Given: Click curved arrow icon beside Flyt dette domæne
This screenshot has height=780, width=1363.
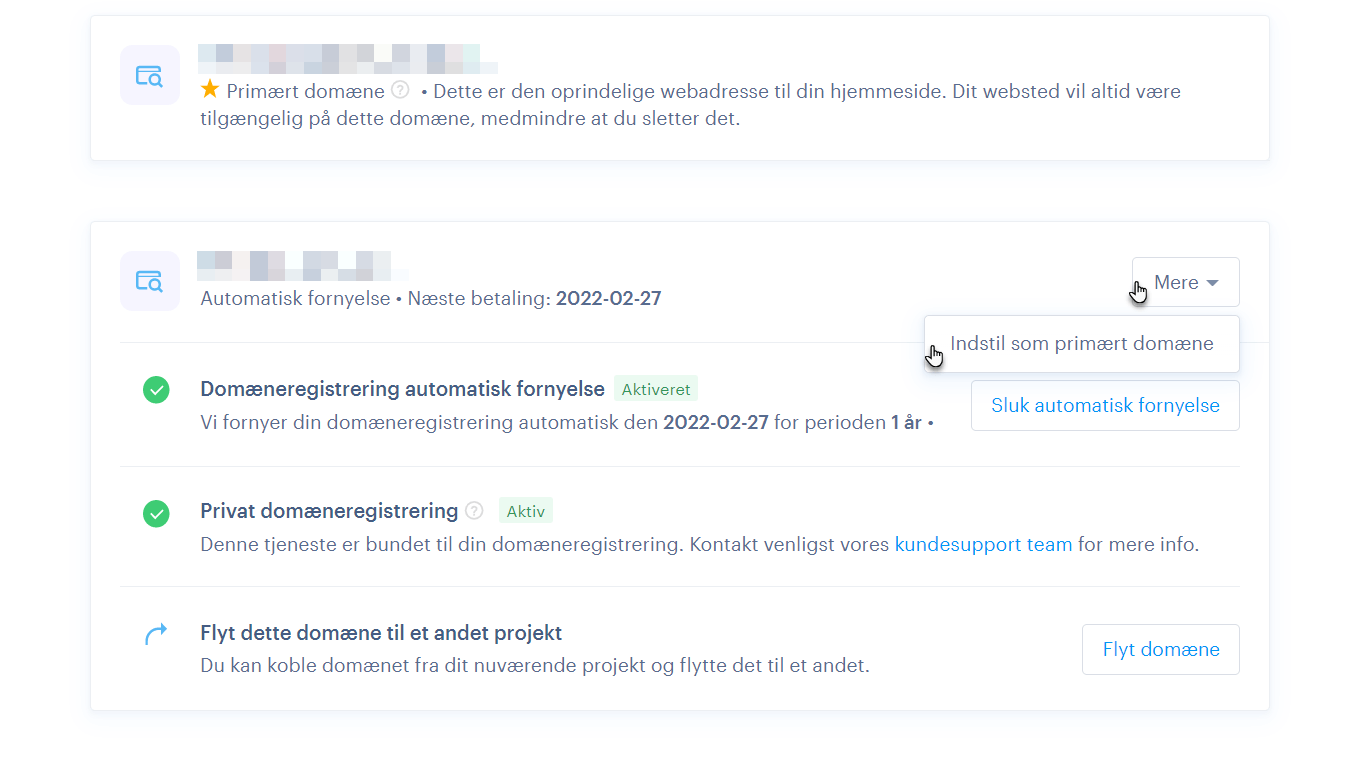Looking at the screenshot, I should [156, 634].
